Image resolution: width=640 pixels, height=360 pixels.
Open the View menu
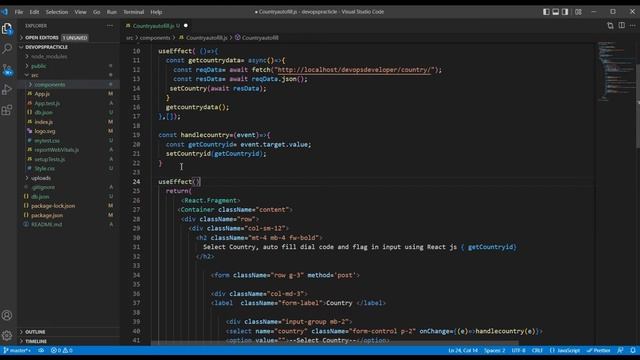tap(80, 12)
